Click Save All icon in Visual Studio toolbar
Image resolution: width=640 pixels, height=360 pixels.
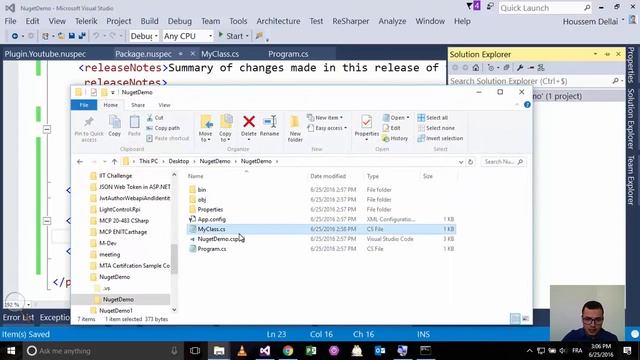click(82, 36)
